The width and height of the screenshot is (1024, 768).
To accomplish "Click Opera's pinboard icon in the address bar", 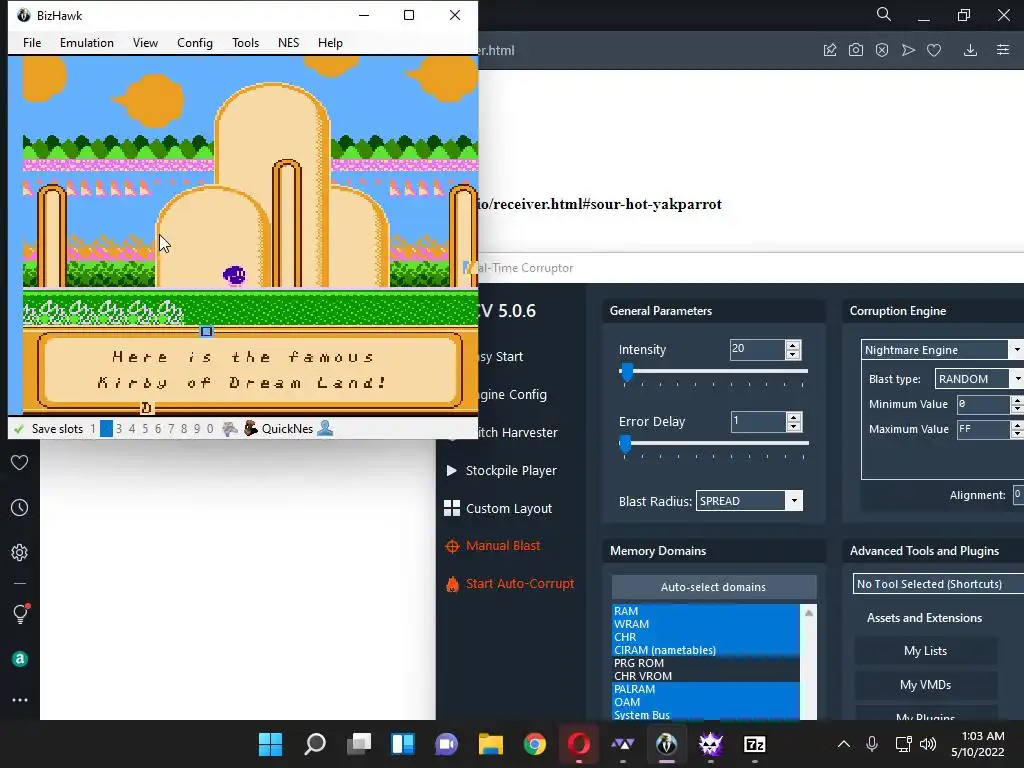I will (830, 50).
